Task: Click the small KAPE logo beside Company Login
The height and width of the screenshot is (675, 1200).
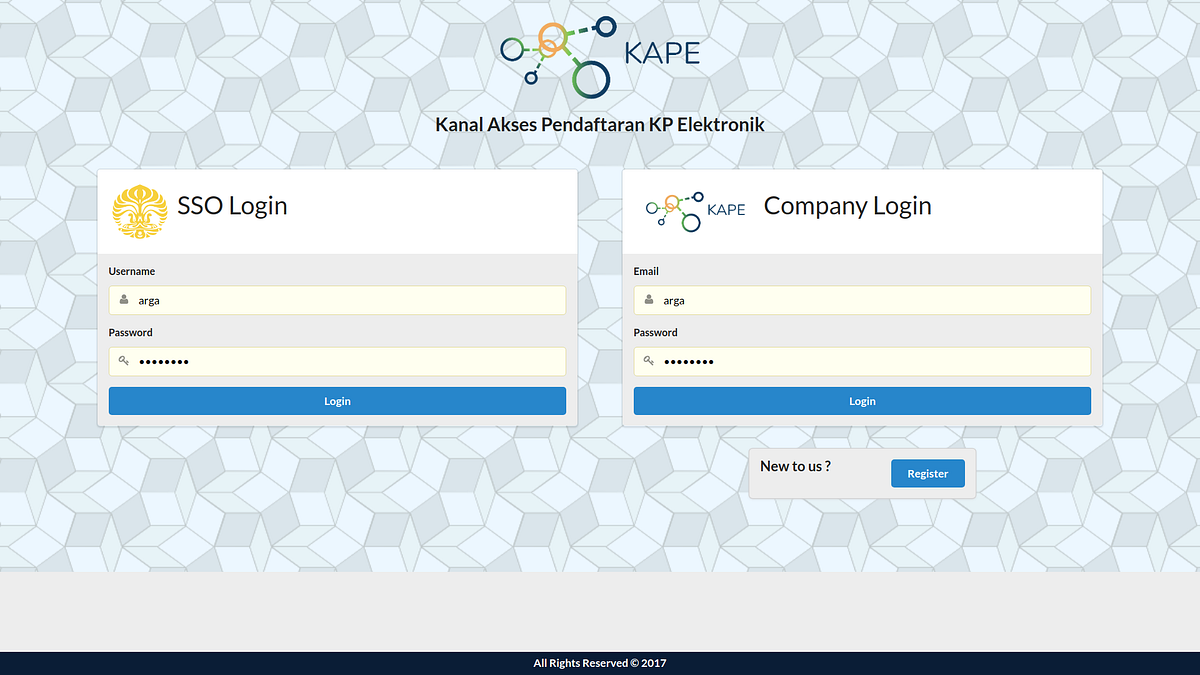Action: click(695, 211)
